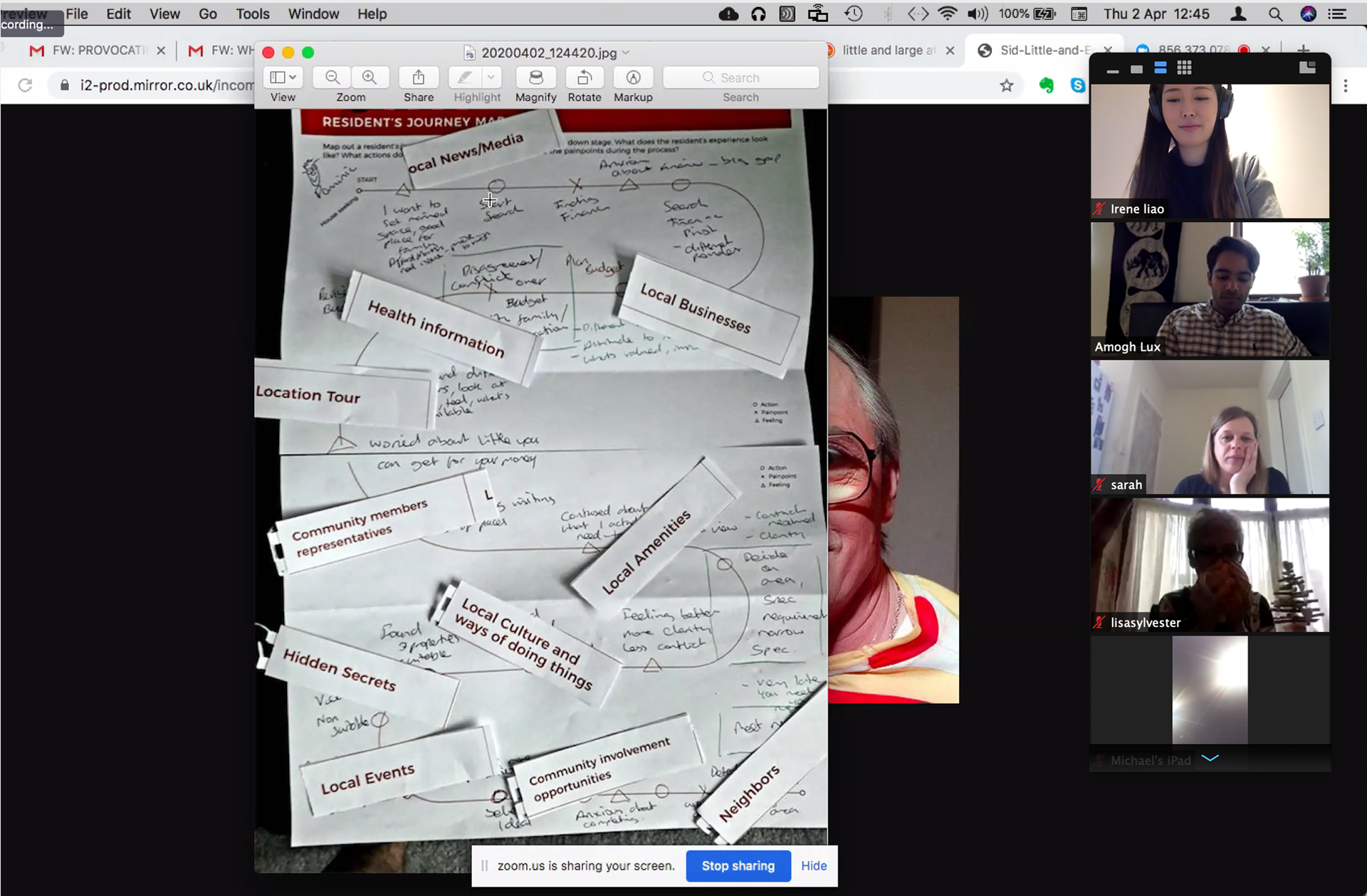Screen dimensions: 1367x896
Task: Click the Zoom Out magnifier in Preview
Action: pyautogui.click(x=332, y=78)
